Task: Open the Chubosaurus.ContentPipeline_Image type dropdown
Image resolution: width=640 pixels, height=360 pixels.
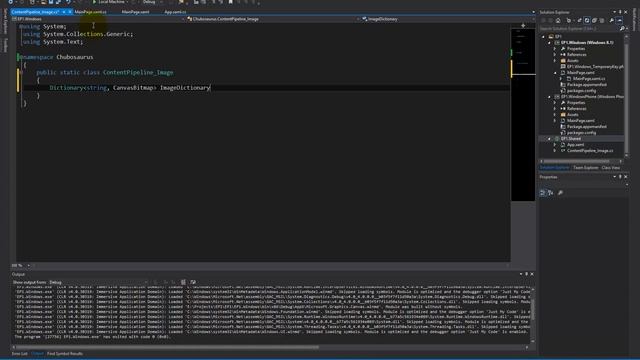Action: click(x=273, y=19)
